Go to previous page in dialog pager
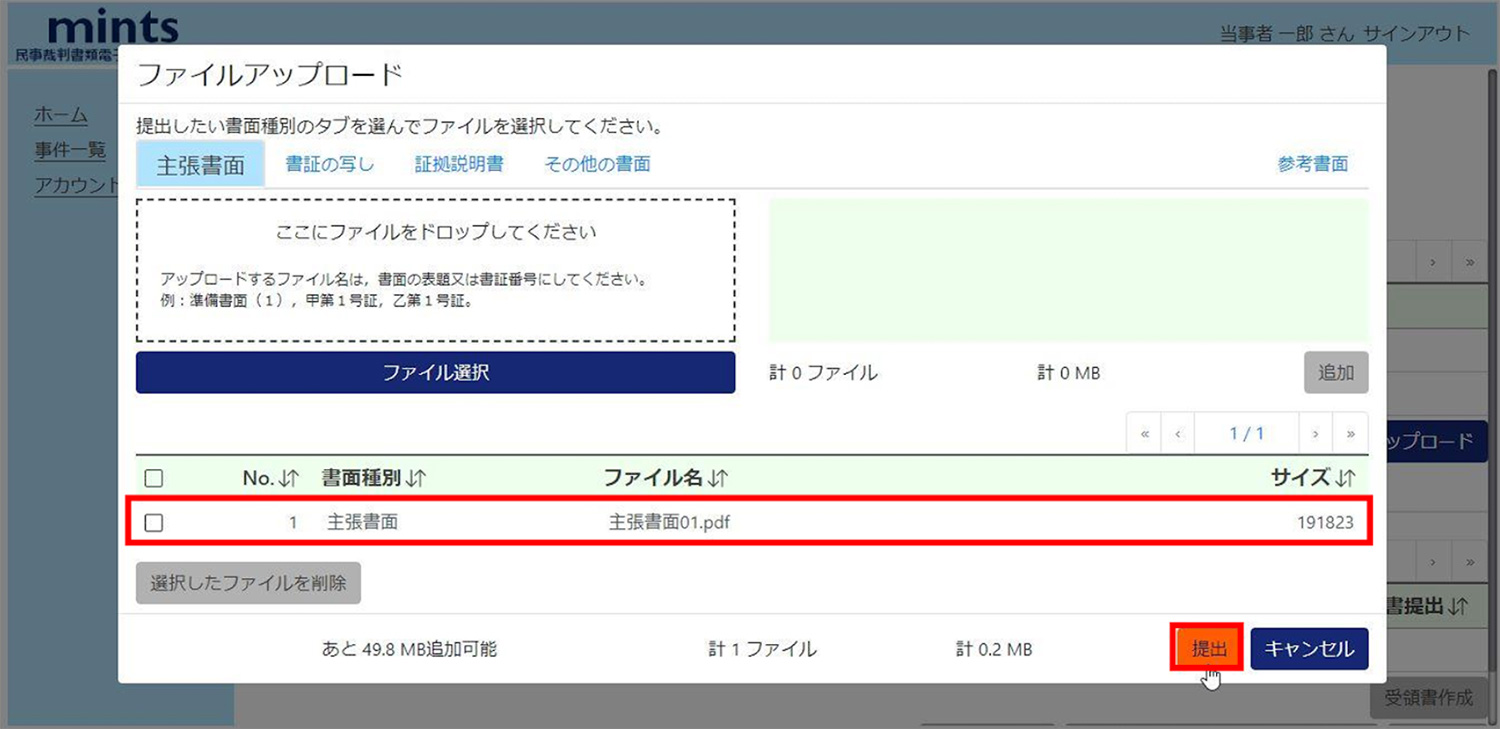The image size is (1500, 729). [x=1179, y=434]
